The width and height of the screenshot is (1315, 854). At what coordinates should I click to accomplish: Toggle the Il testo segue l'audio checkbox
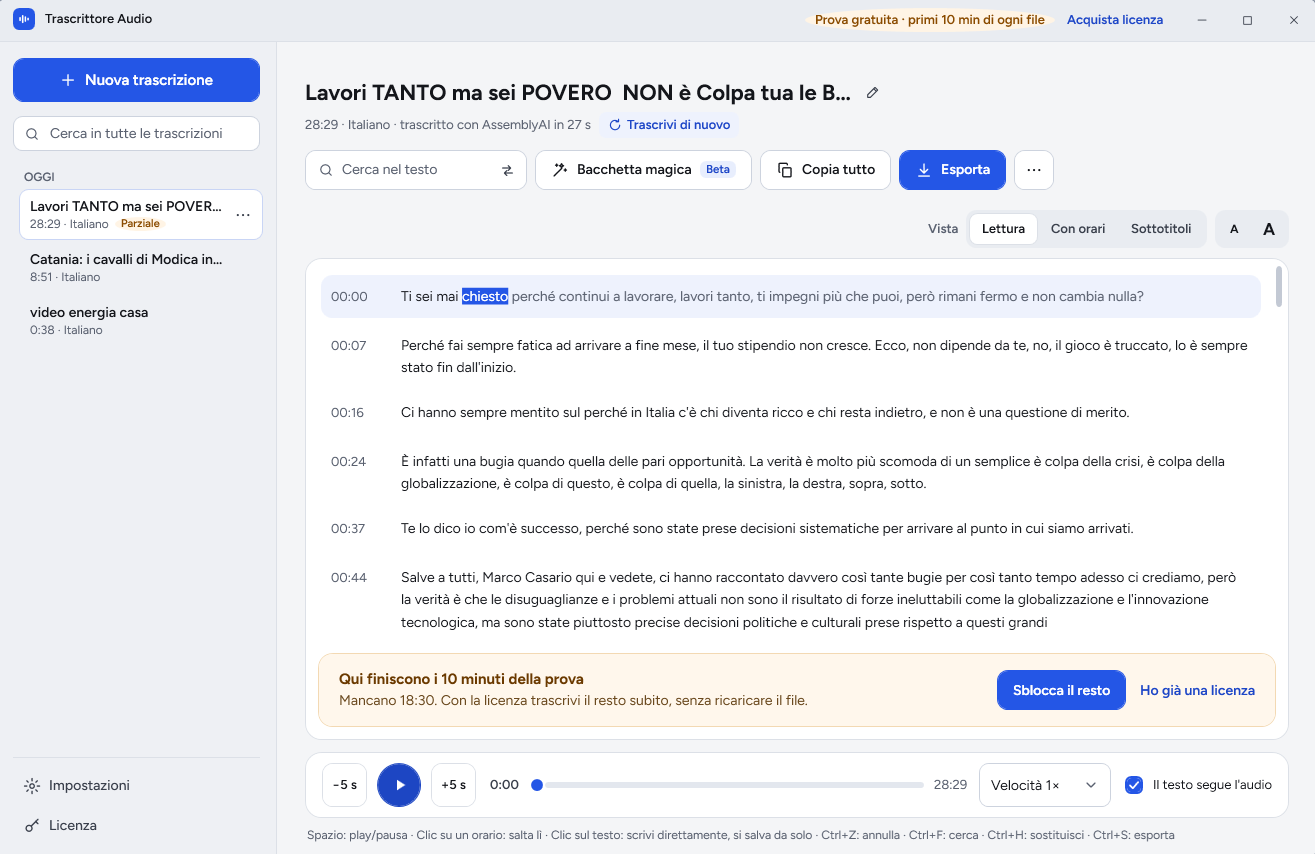pos(1134,785)
